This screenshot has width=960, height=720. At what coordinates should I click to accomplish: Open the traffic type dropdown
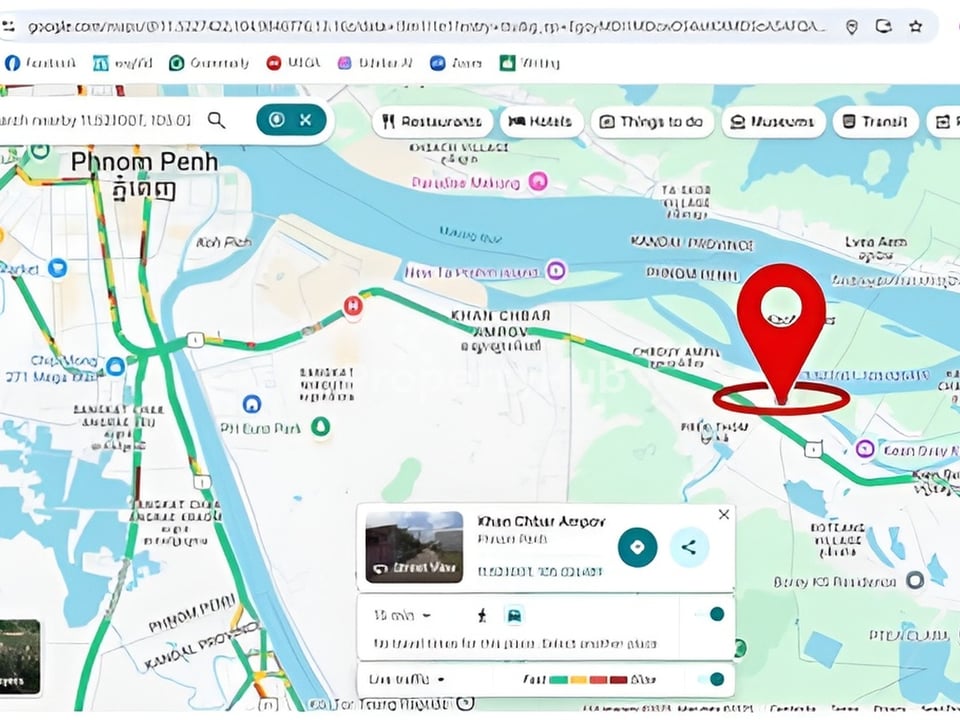[x=407, y=680]
